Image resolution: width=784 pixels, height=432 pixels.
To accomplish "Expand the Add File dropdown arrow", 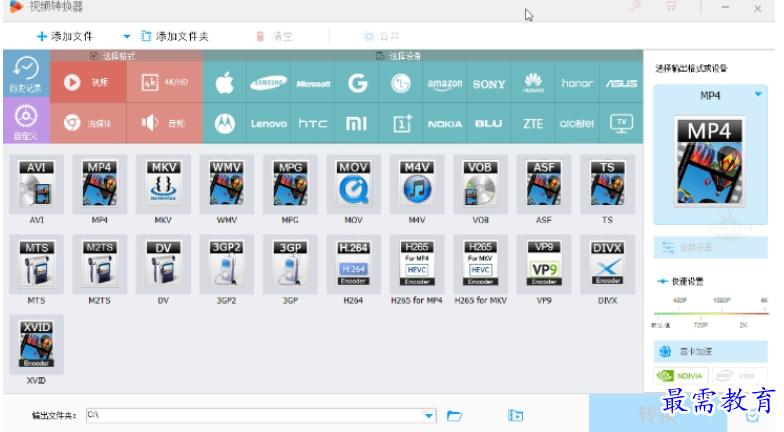I will pos(126,36).
